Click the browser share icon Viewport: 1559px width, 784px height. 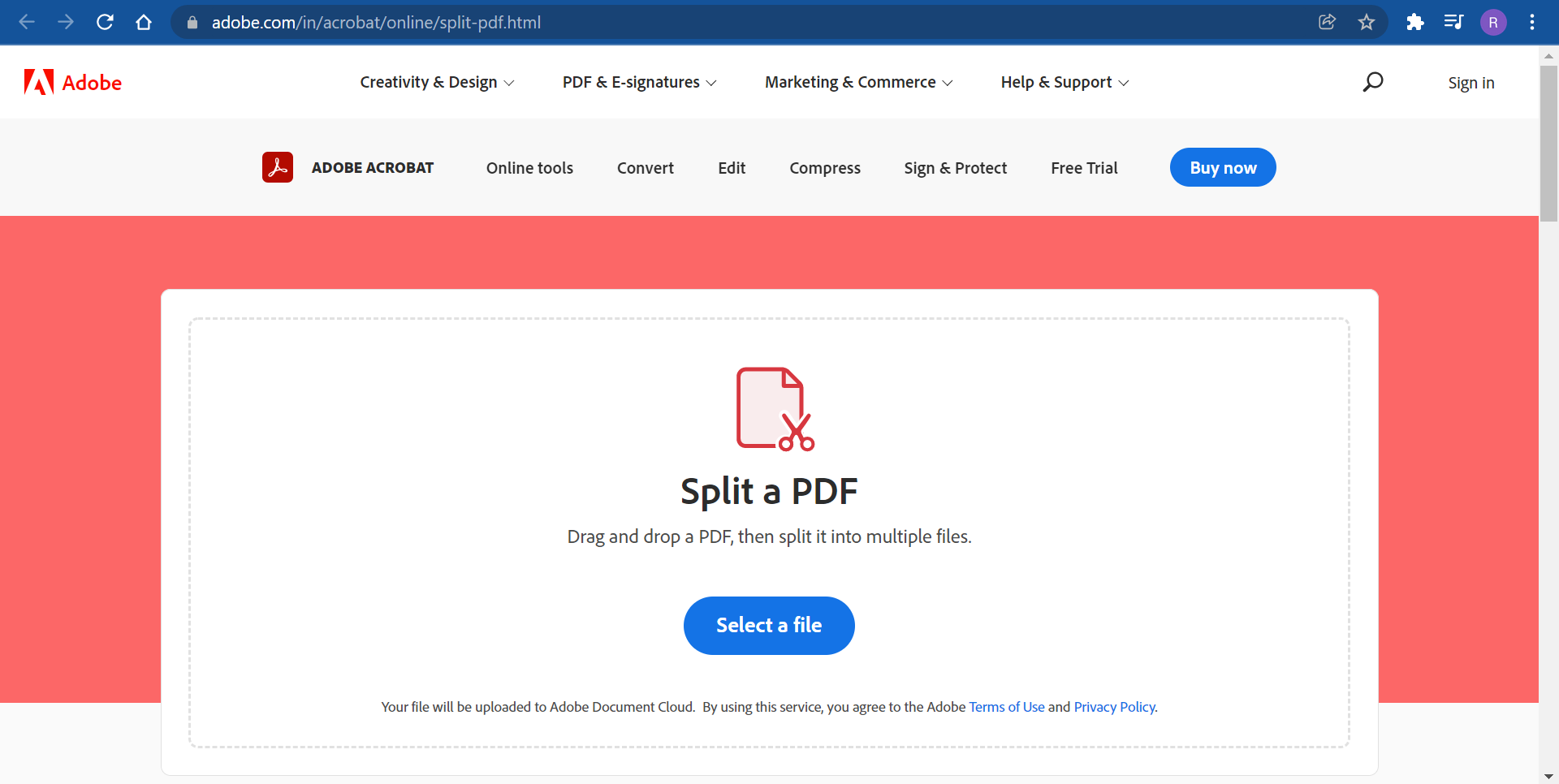click(1328, 22)
